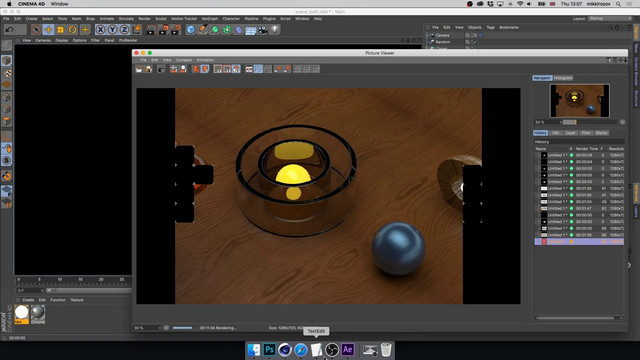Select the Chrome material swatch

tap(38, 314)
